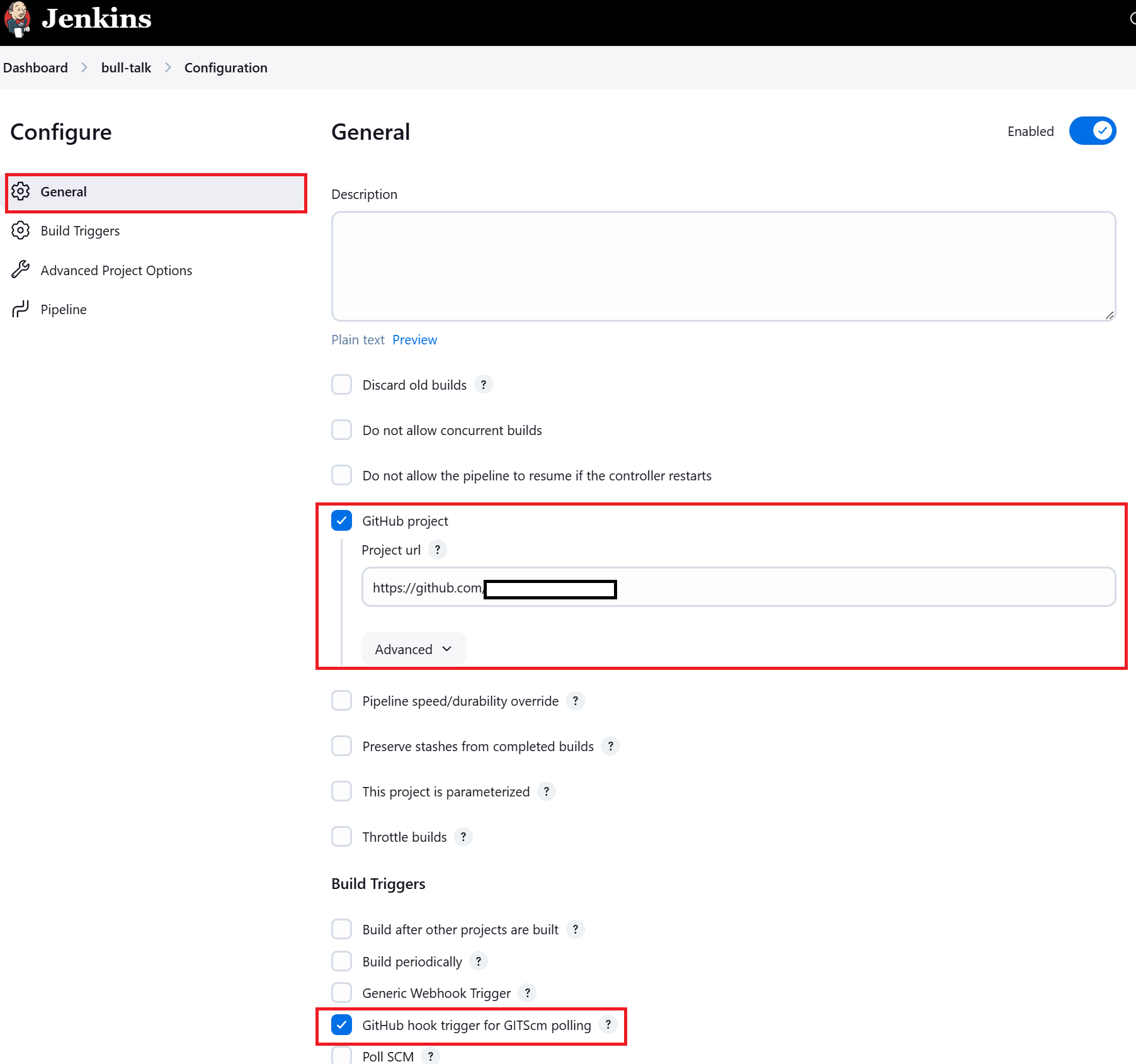This screenshot has width=1136, height=1064.
Task: Click breadcrumb chevron after Dashboard
Action: click(84, 67)
